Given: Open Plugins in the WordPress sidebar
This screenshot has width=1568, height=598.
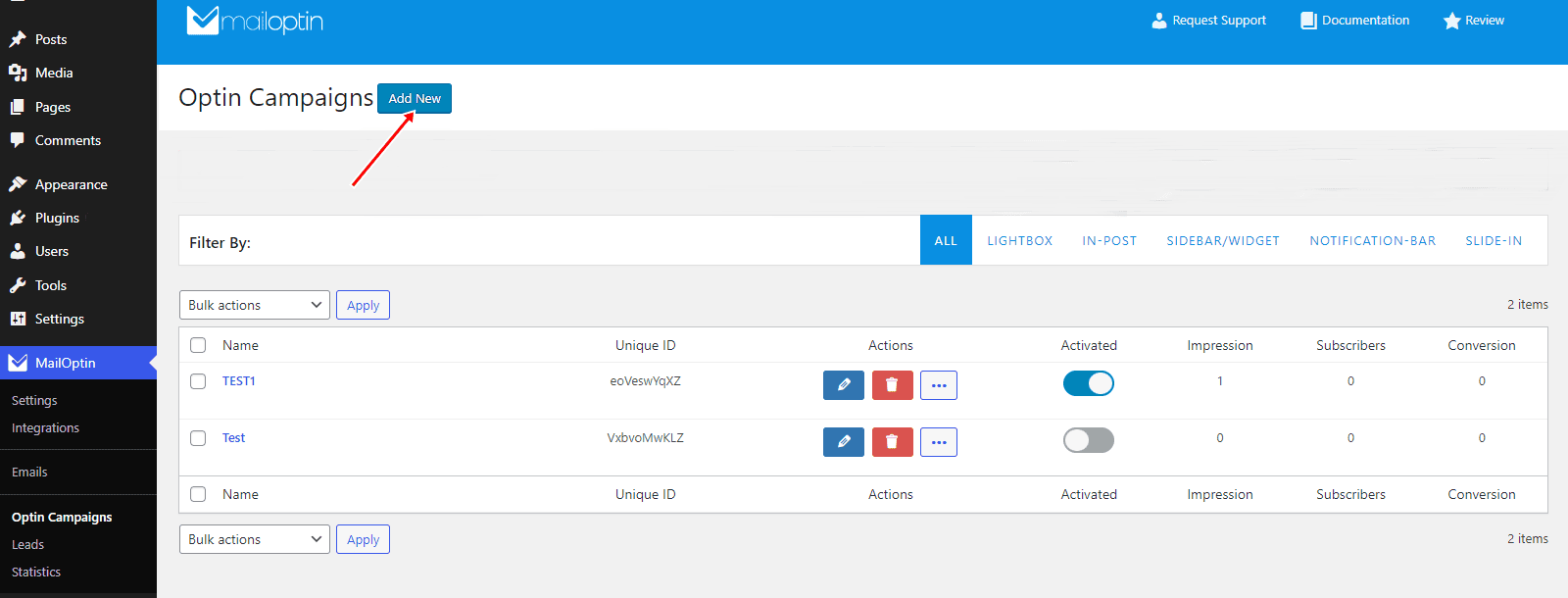Looking at the screenshot, I should (57, 218).
